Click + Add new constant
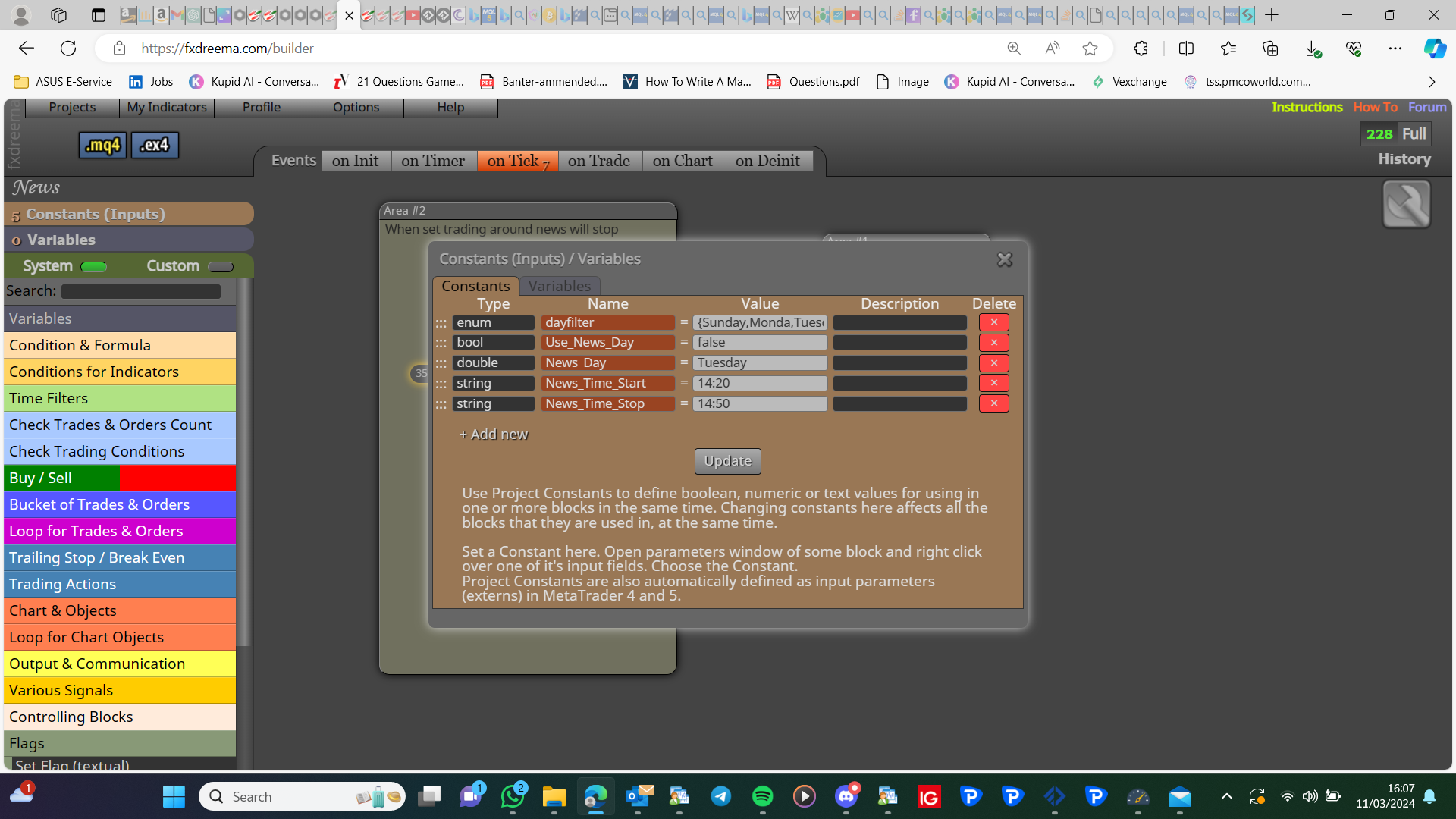Viewport: 1456px width, 819px height. [494, 435]
